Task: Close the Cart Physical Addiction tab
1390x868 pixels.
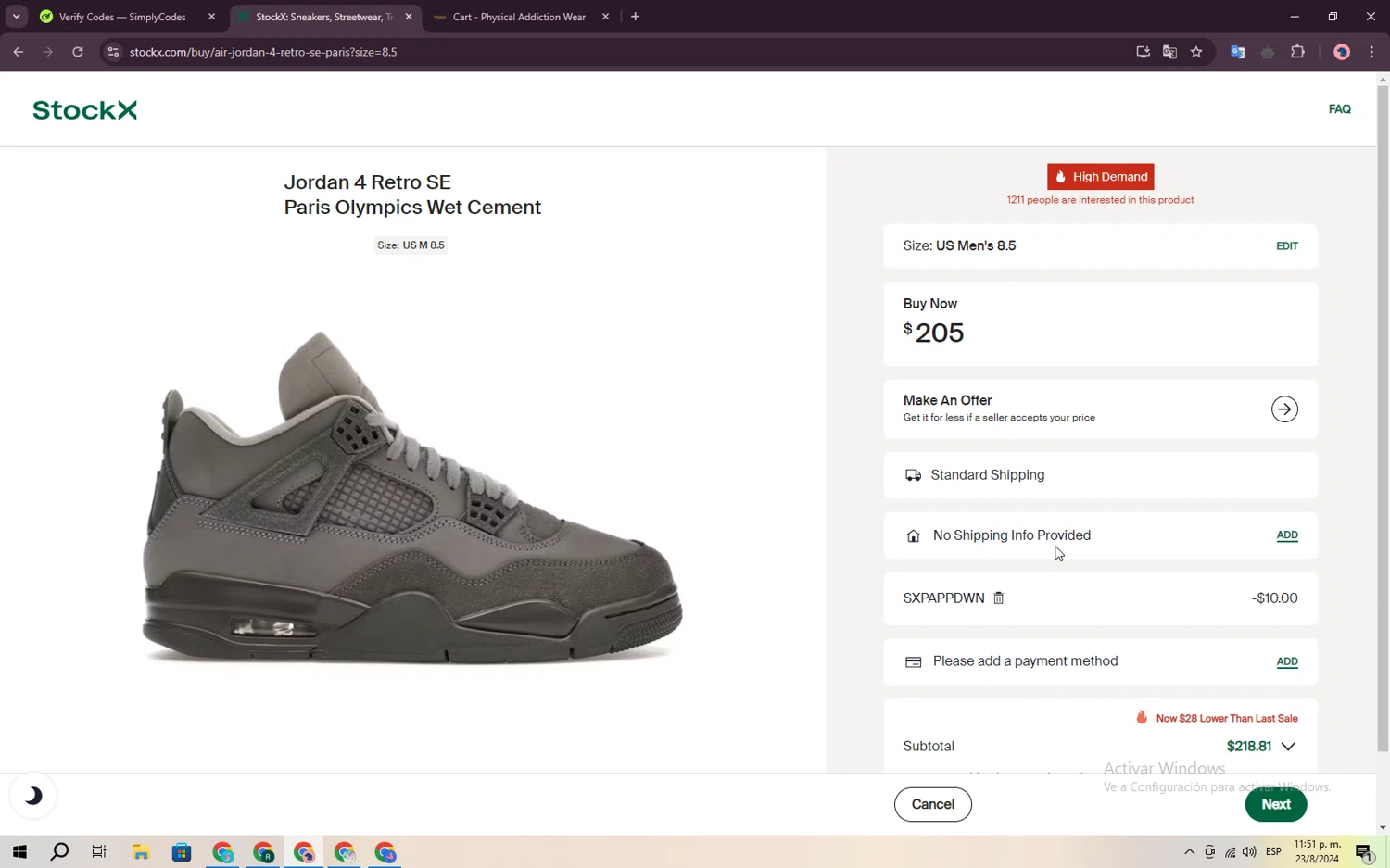Action: click(x=605, y=17)
